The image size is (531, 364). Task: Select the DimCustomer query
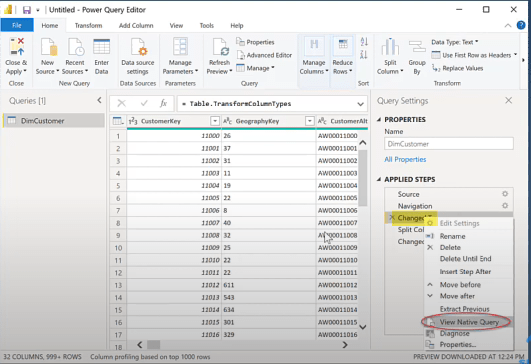pyautogui.click(x=54, y=121)
